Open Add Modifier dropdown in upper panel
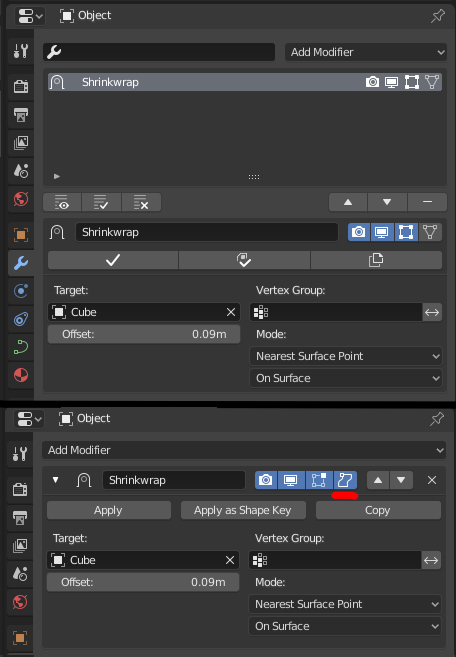This screenshot has width=456, height=657. (x=366, y=52)
